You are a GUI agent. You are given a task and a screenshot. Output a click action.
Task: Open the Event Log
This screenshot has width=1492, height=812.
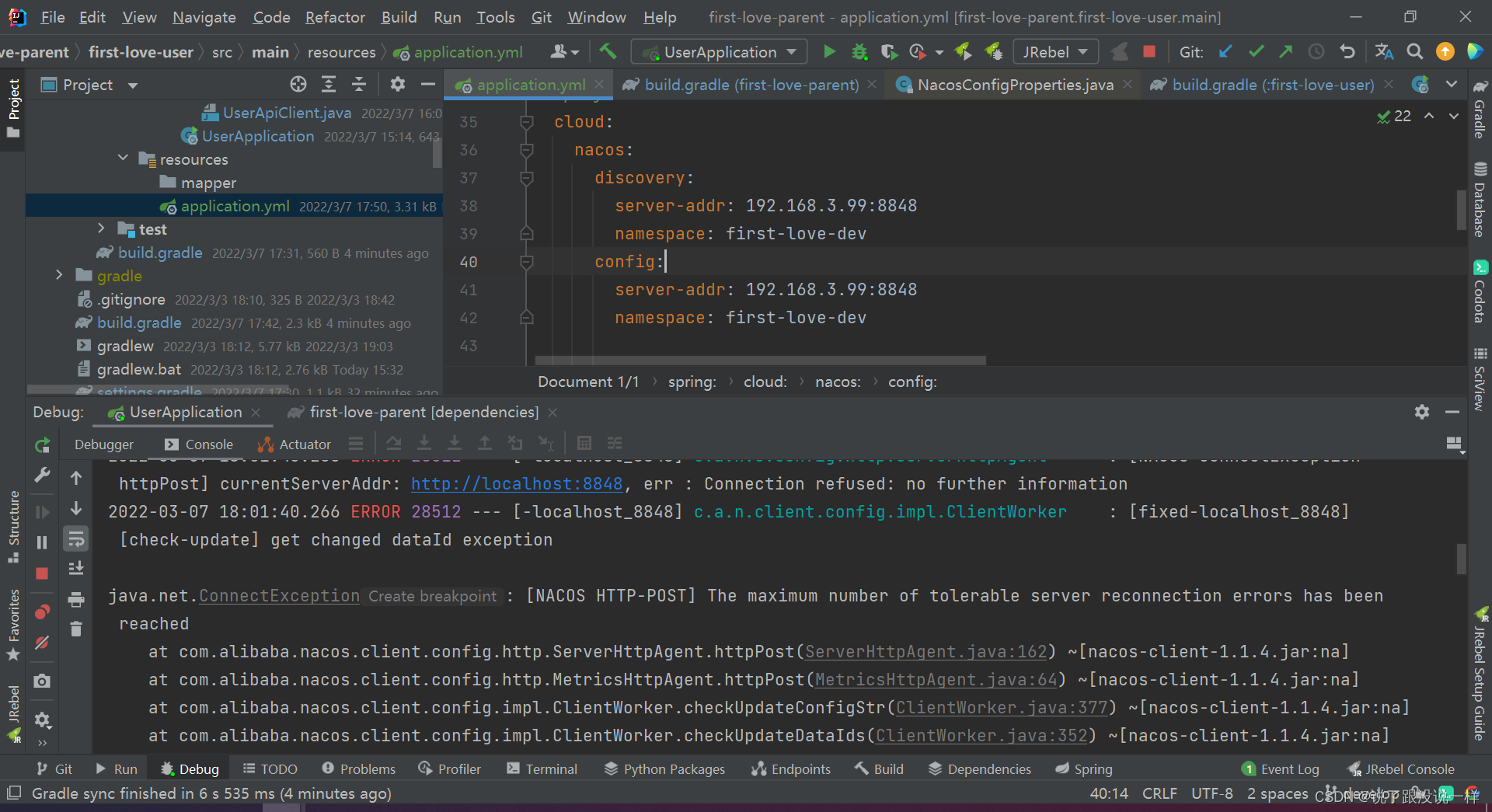(x=1281, y=768)
